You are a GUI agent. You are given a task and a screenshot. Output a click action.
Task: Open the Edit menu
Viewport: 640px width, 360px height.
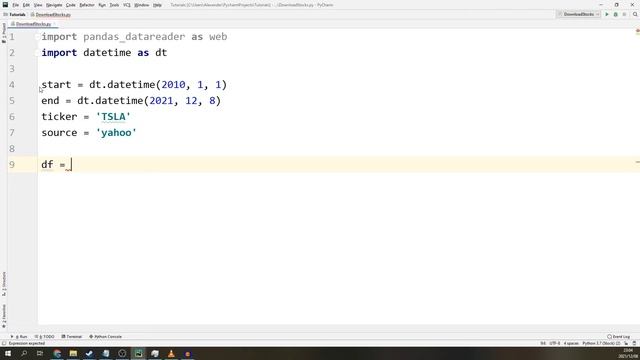click(26, 5)
